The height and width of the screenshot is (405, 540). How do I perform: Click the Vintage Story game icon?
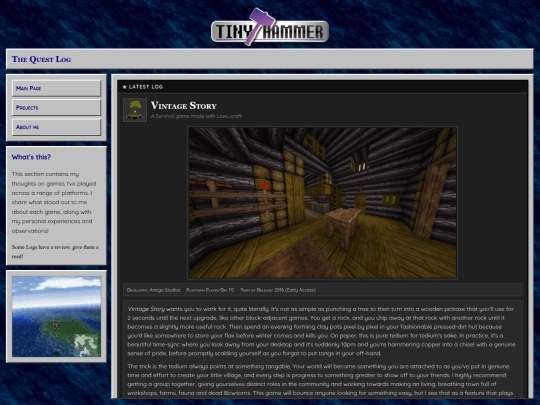click(x=135, y=110)
